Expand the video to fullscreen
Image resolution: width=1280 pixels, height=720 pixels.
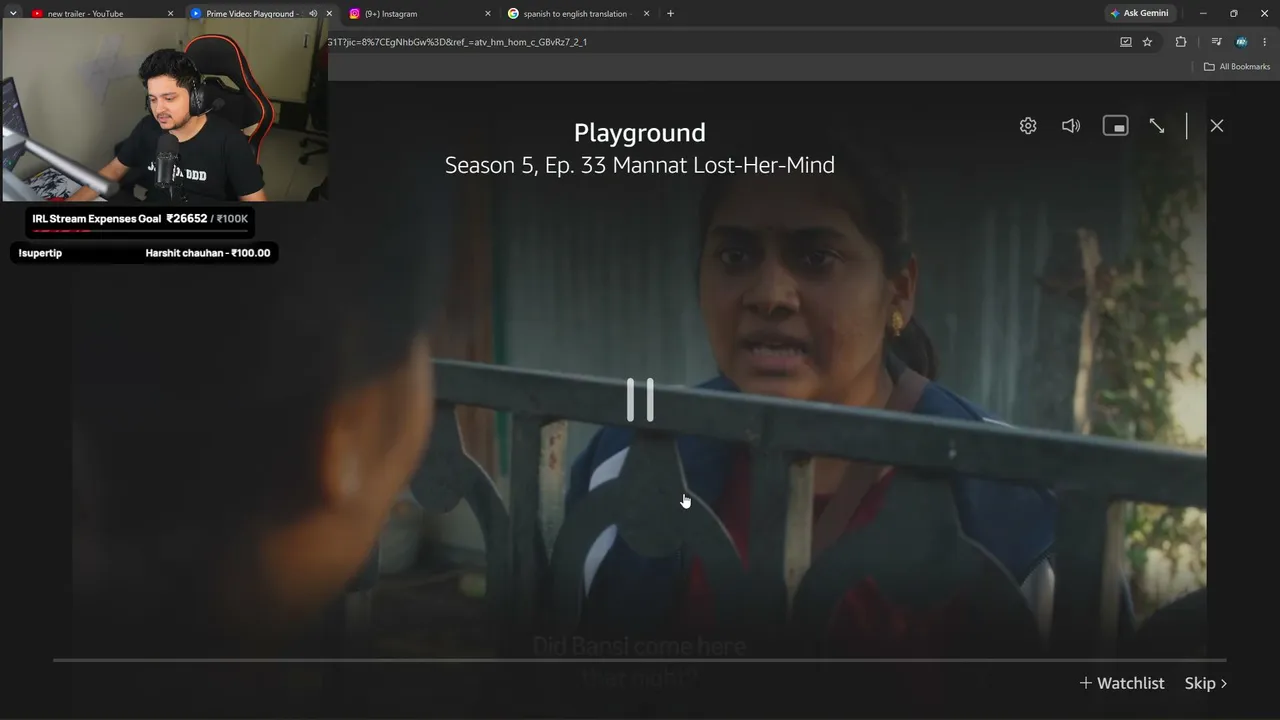click(x=1157, y=126)
